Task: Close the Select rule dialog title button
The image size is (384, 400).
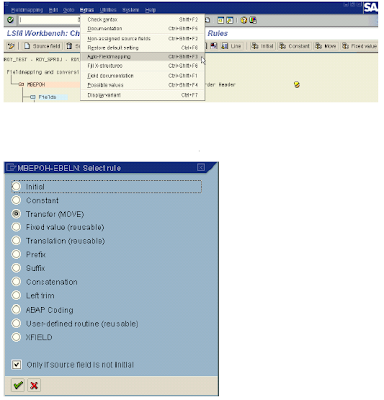Action: point(201,167)
